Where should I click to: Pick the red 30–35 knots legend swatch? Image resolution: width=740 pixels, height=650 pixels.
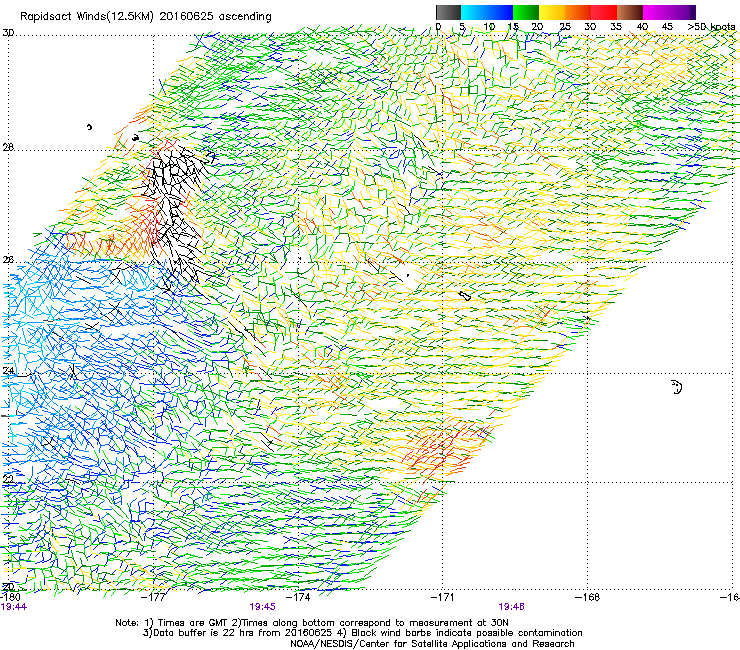[x=604, y=12]
